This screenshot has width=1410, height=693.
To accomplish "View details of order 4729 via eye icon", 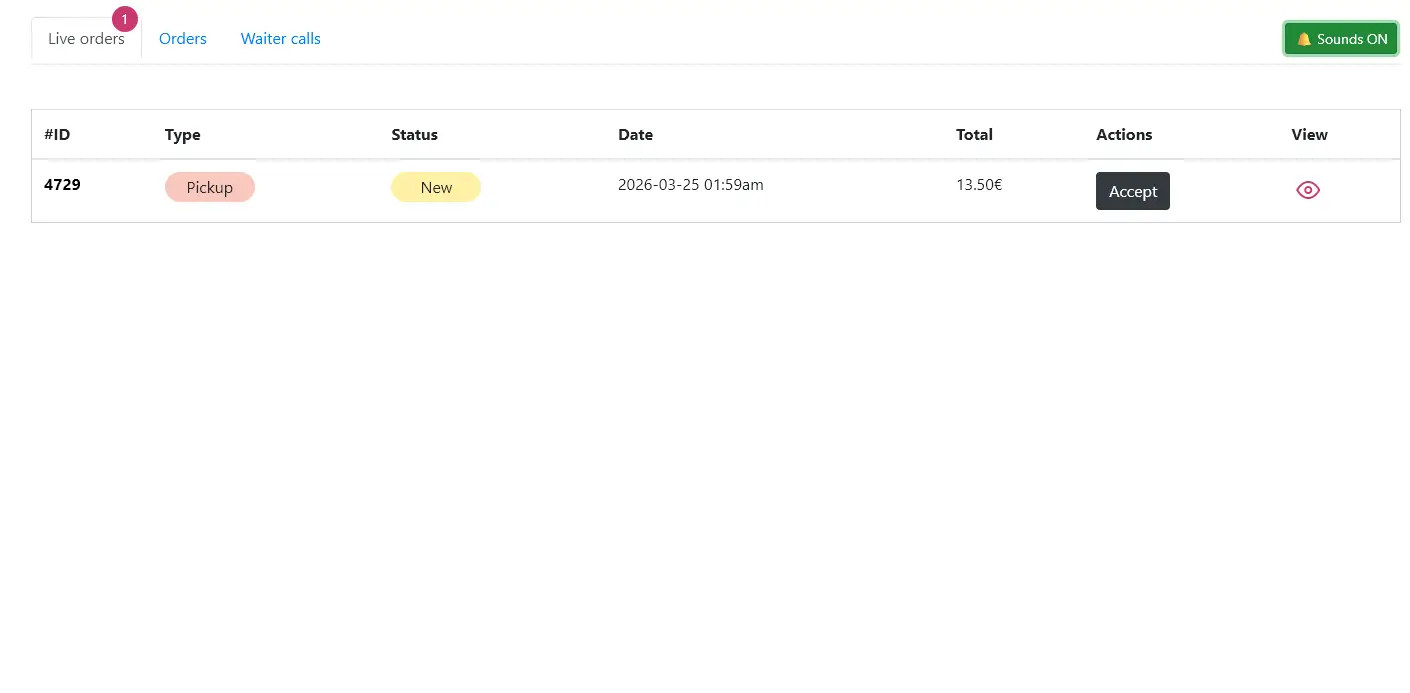I will 1308,190.
